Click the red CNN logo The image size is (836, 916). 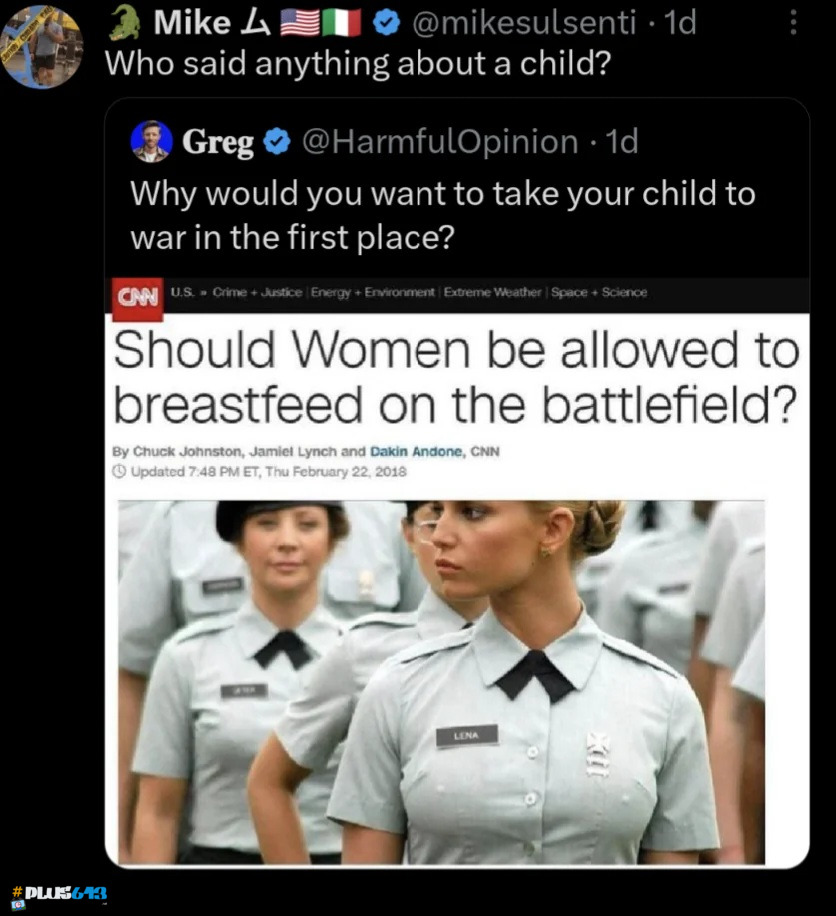(137, 299)
